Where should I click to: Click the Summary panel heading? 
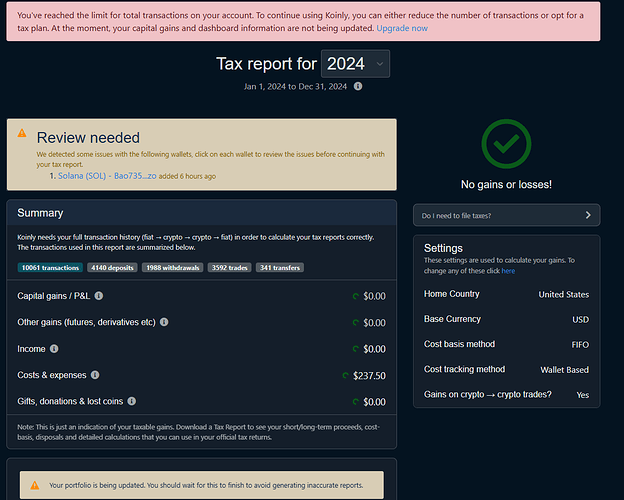[40, 213]
